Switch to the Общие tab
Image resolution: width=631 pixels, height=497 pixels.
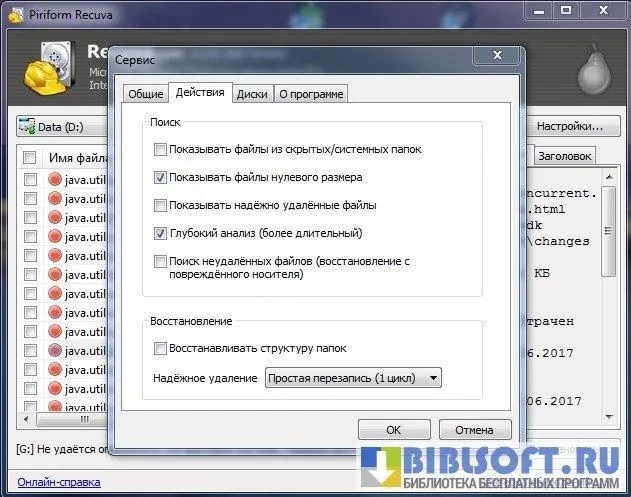[x=145, y=94]
